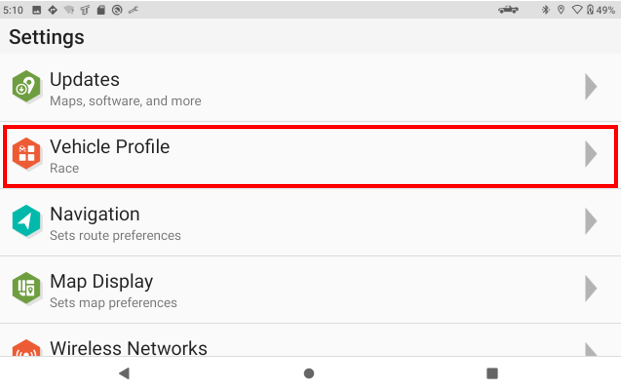Screen dimensions: 625x389
Task: Tap the orange Vehicle Profile hexagon icon
Action: tap(26, 153)
